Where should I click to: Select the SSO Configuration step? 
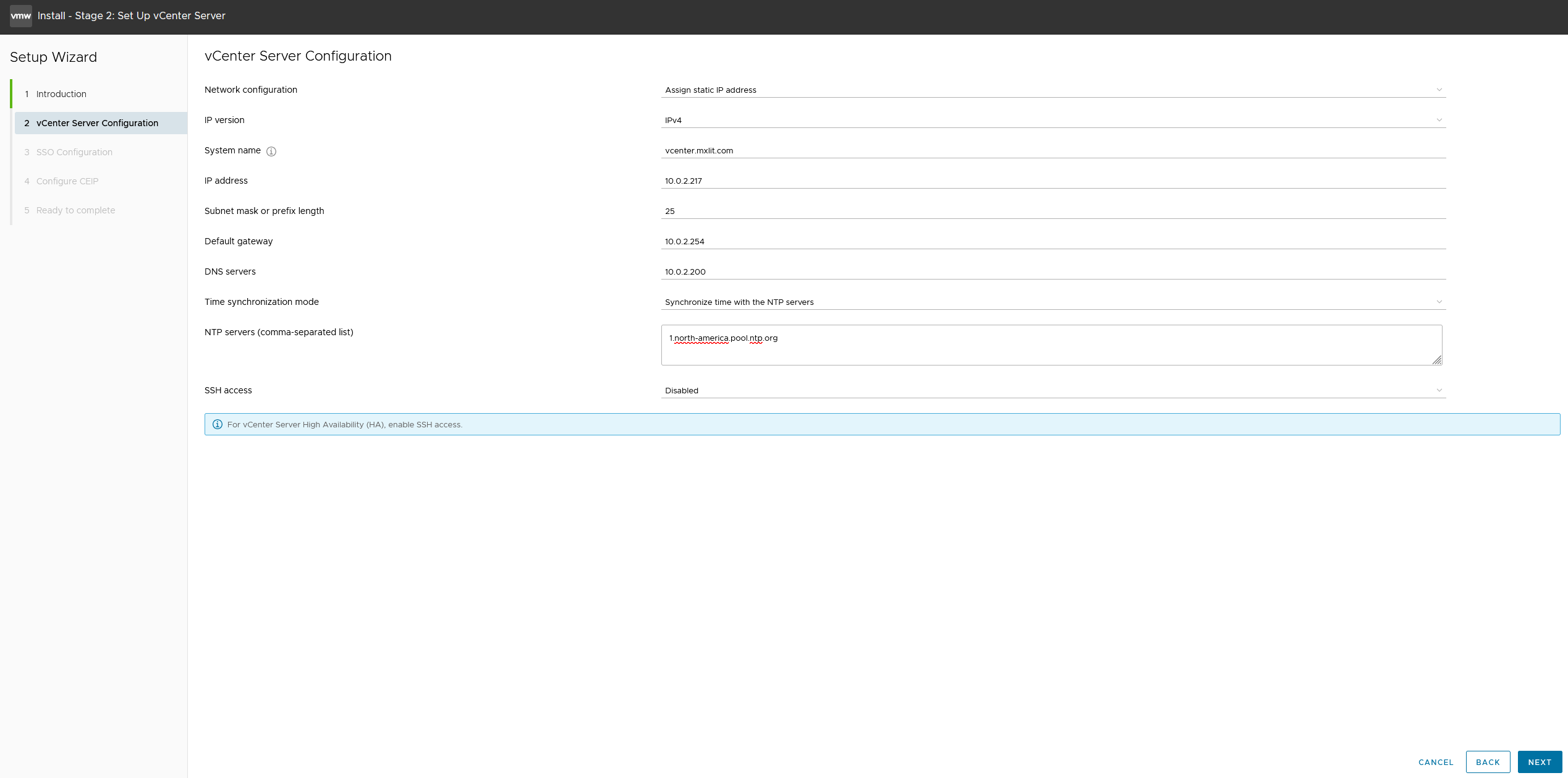[74, 152]
